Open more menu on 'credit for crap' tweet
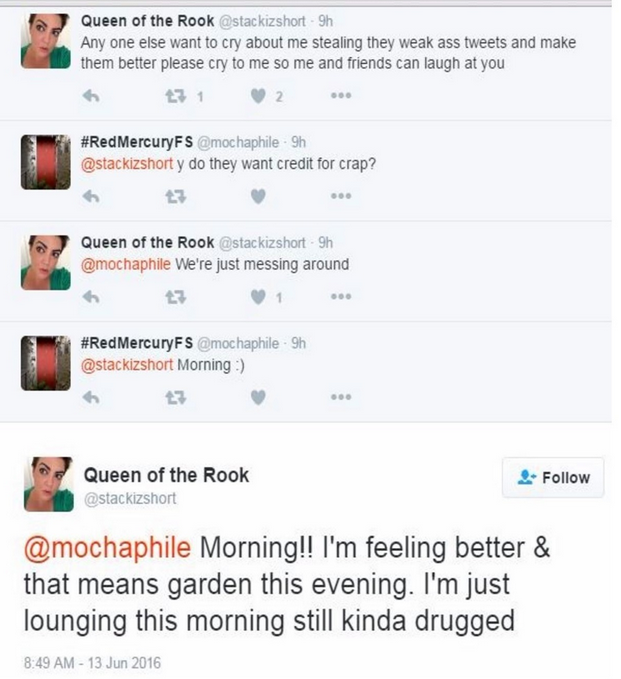Viewport: 621px width, 679px height. (343, 198)
